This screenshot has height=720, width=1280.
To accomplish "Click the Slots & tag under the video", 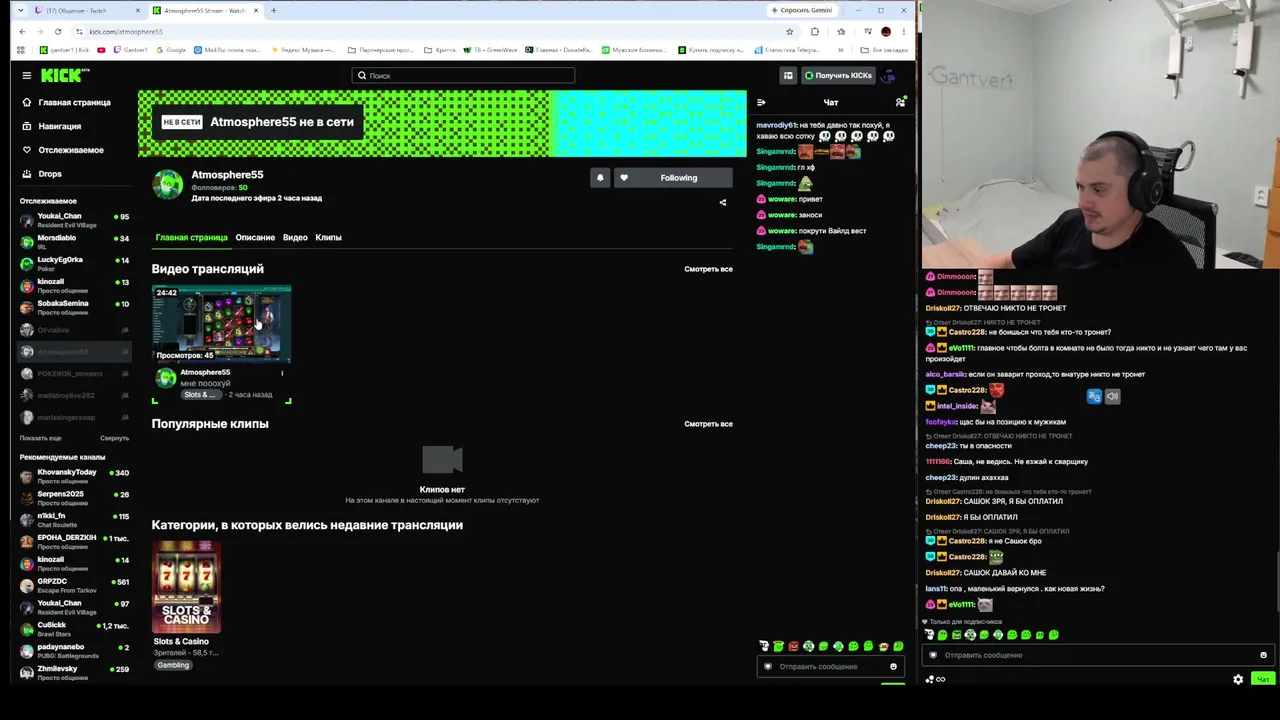I will point(199,395).
